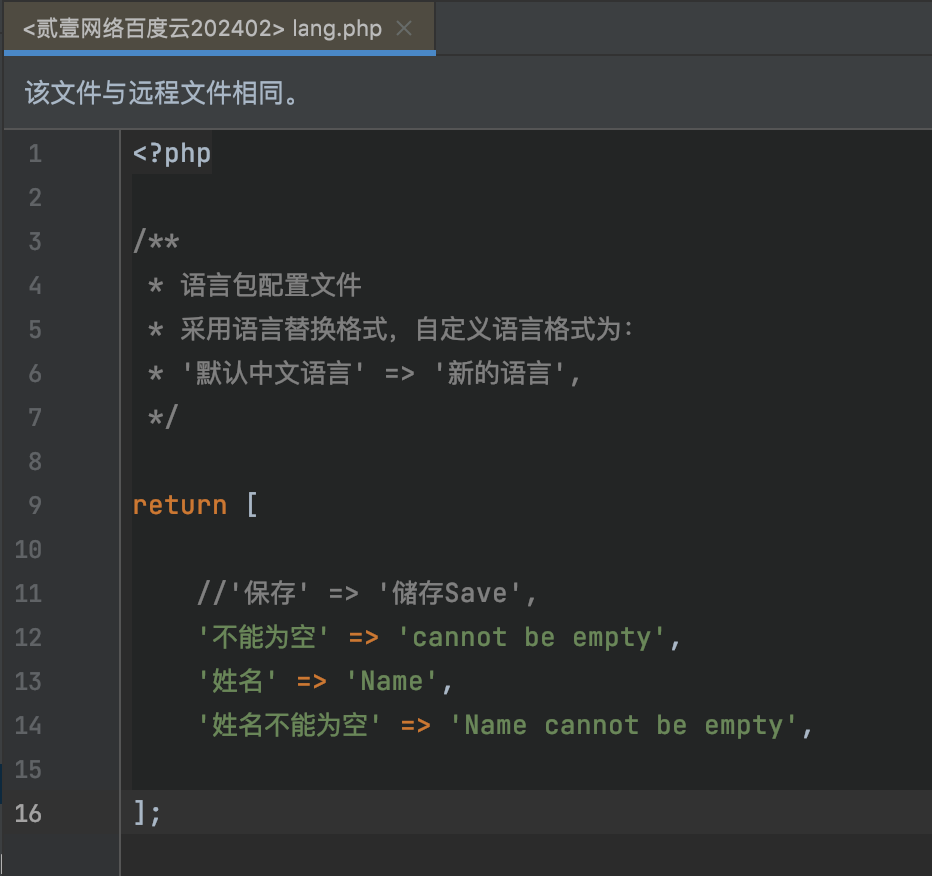The width and height of the screenshot is (932, 876).
Task: Click line number 9 in the gutter
Action: [x=35, y=505]
